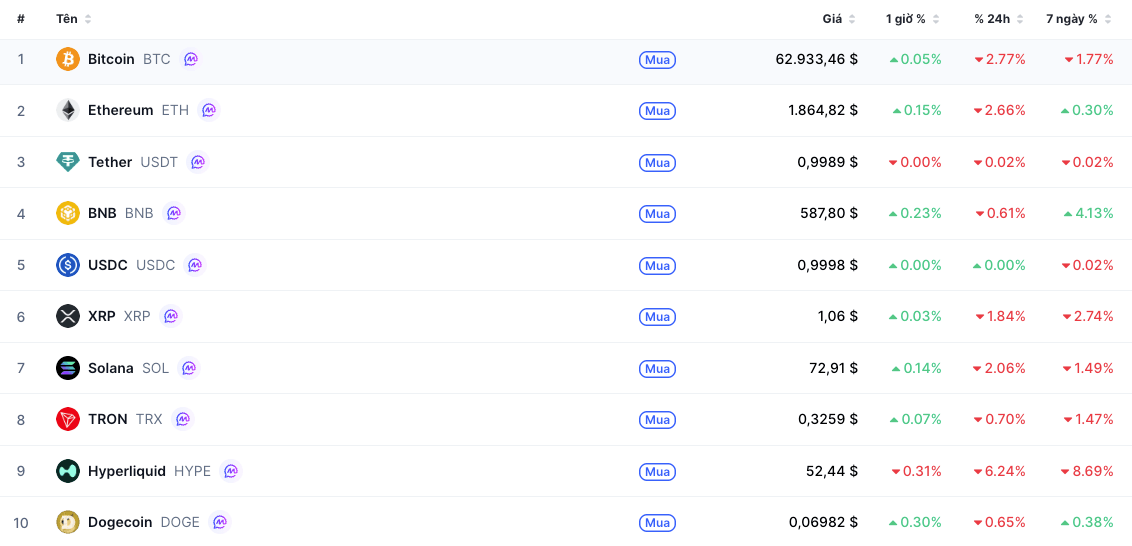1132x546 pixels.
Task: Open the Solana name link
Action: click(110, 368)
